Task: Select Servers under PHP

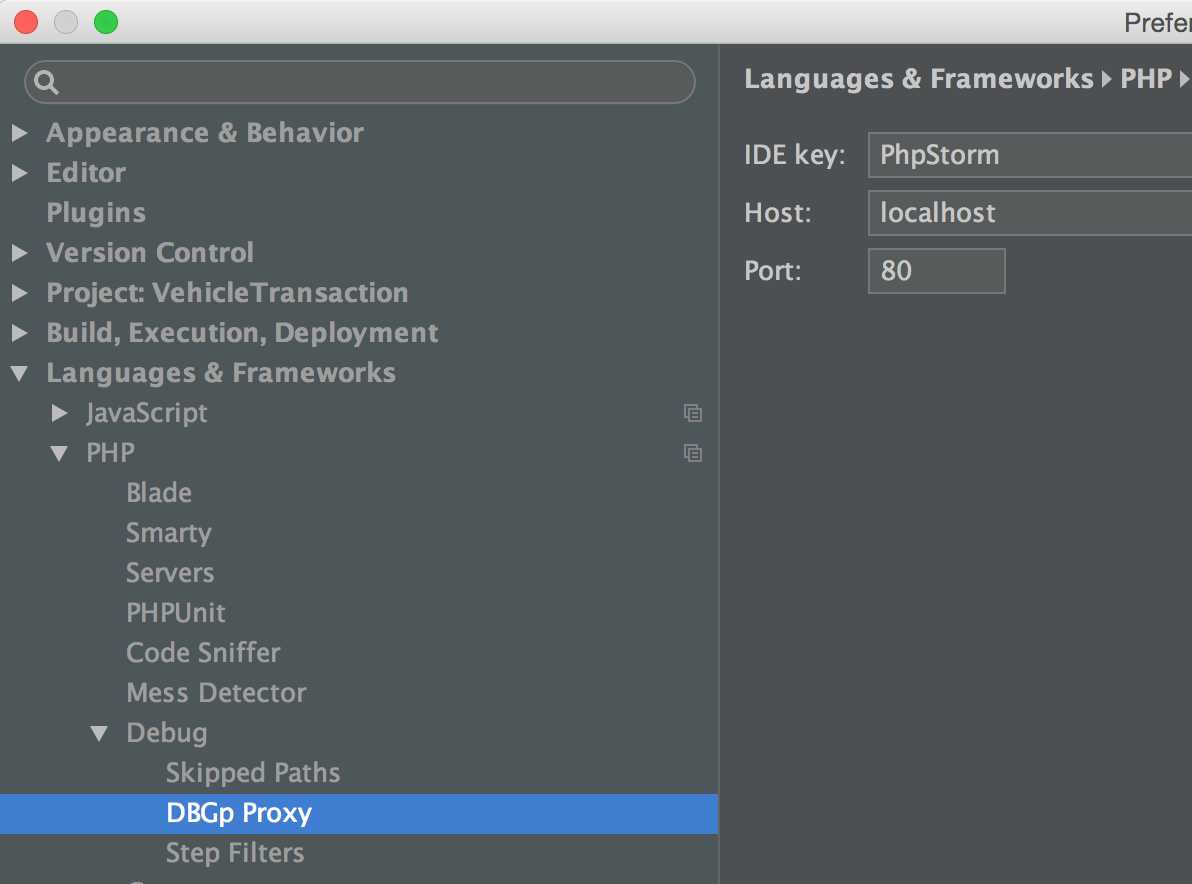Action: click(x=170, y=573)
